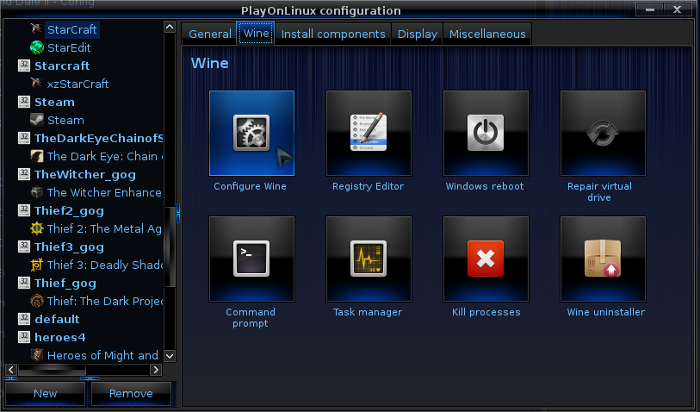Screen dimensions: 700x412
Task: Click the list's scroll up arrow
Action: [x=170, y=27]
